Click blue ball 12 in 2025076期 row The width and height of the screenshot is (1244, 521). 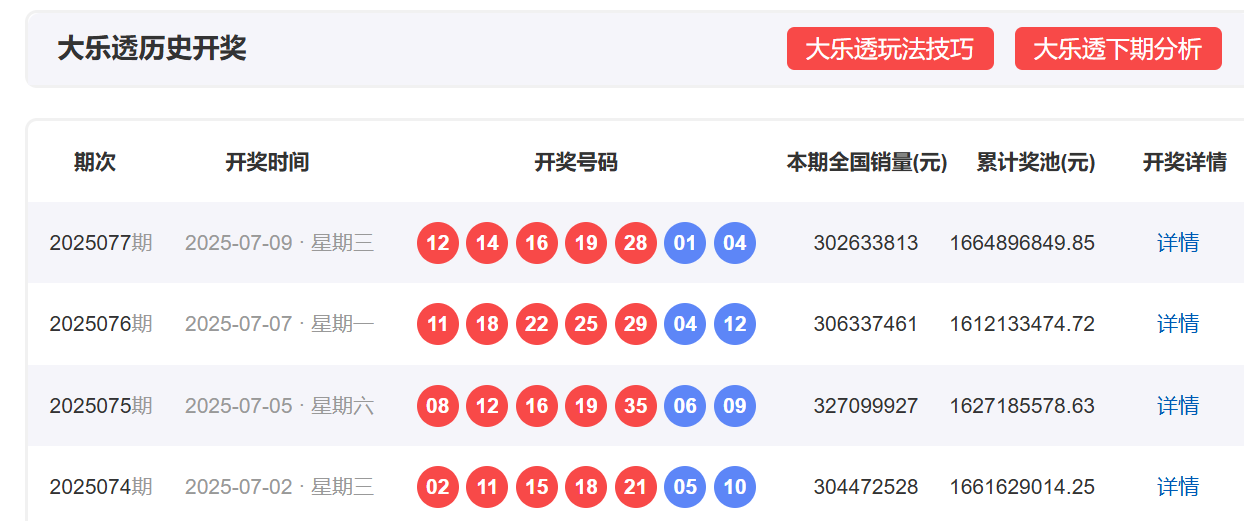click(x=735, y=324)
